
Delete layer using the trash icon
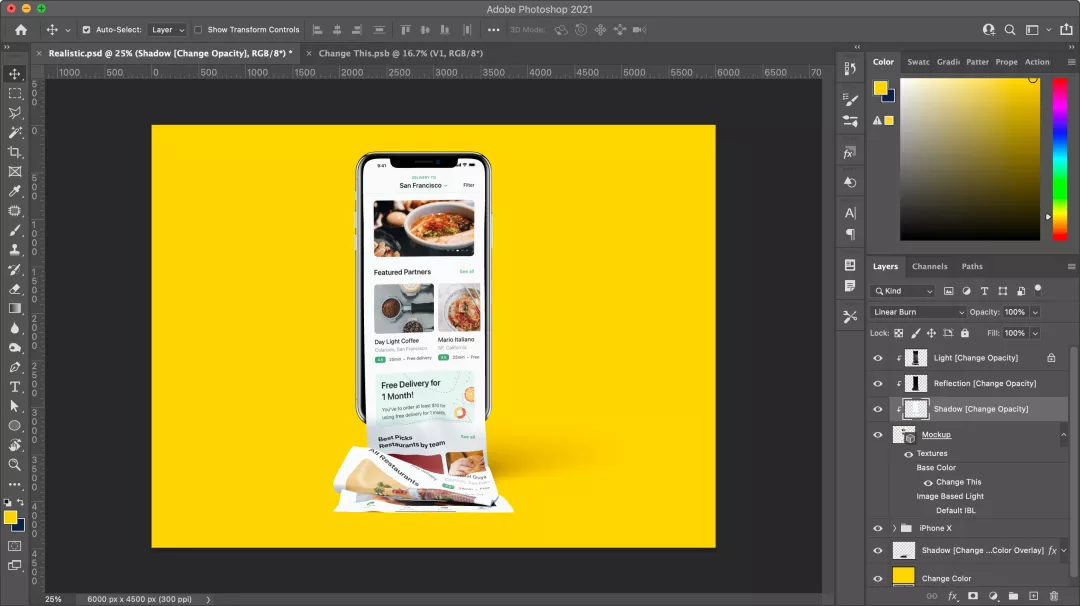(1053, 596)
